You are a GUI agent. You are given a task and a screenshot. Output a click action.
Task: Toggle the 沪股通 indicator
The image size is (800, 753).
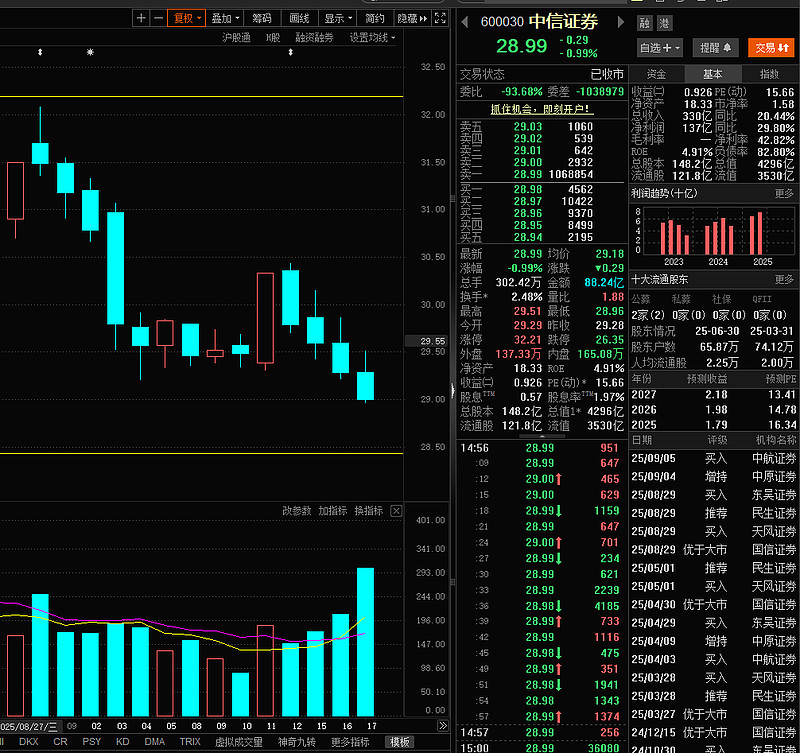click(236, 37)
